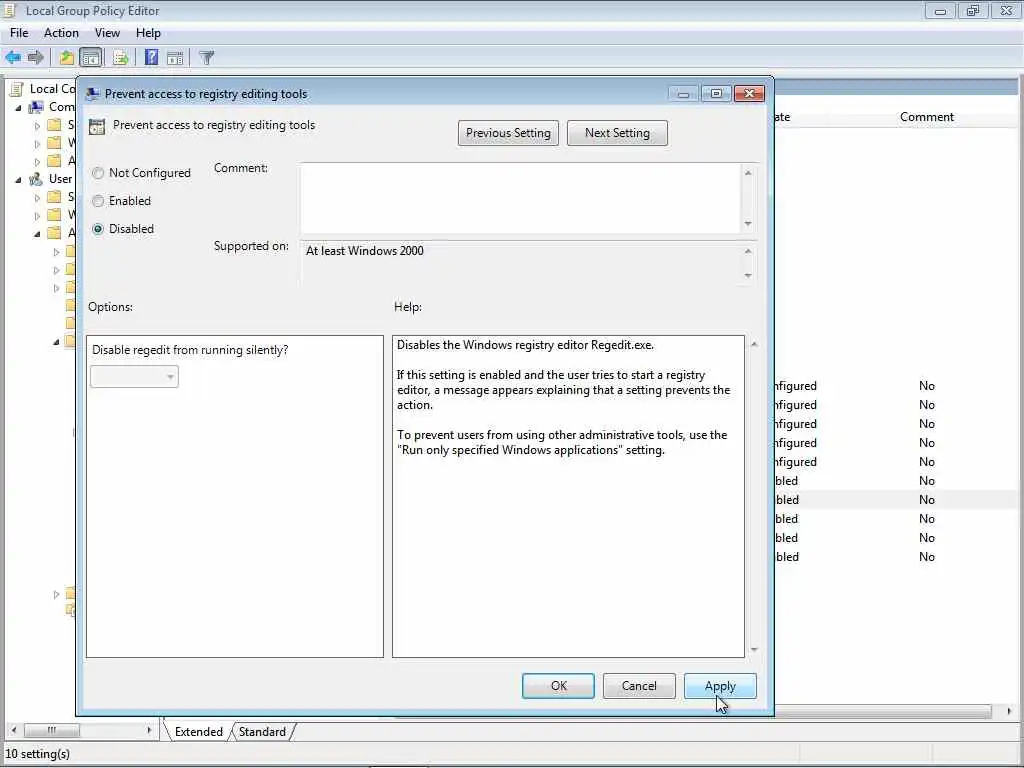Collapse the User Configuration tree node

coord(18,180)
